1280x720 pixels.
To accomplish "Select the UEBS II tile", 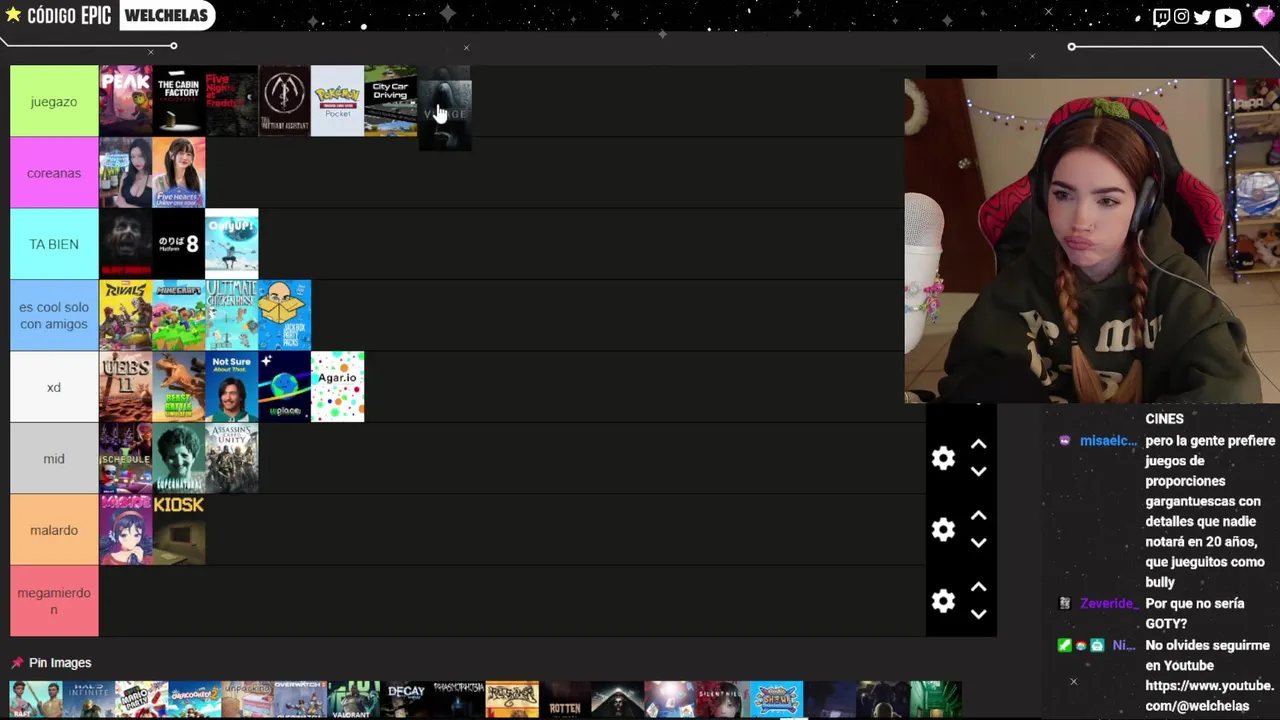I will point(125,387).
